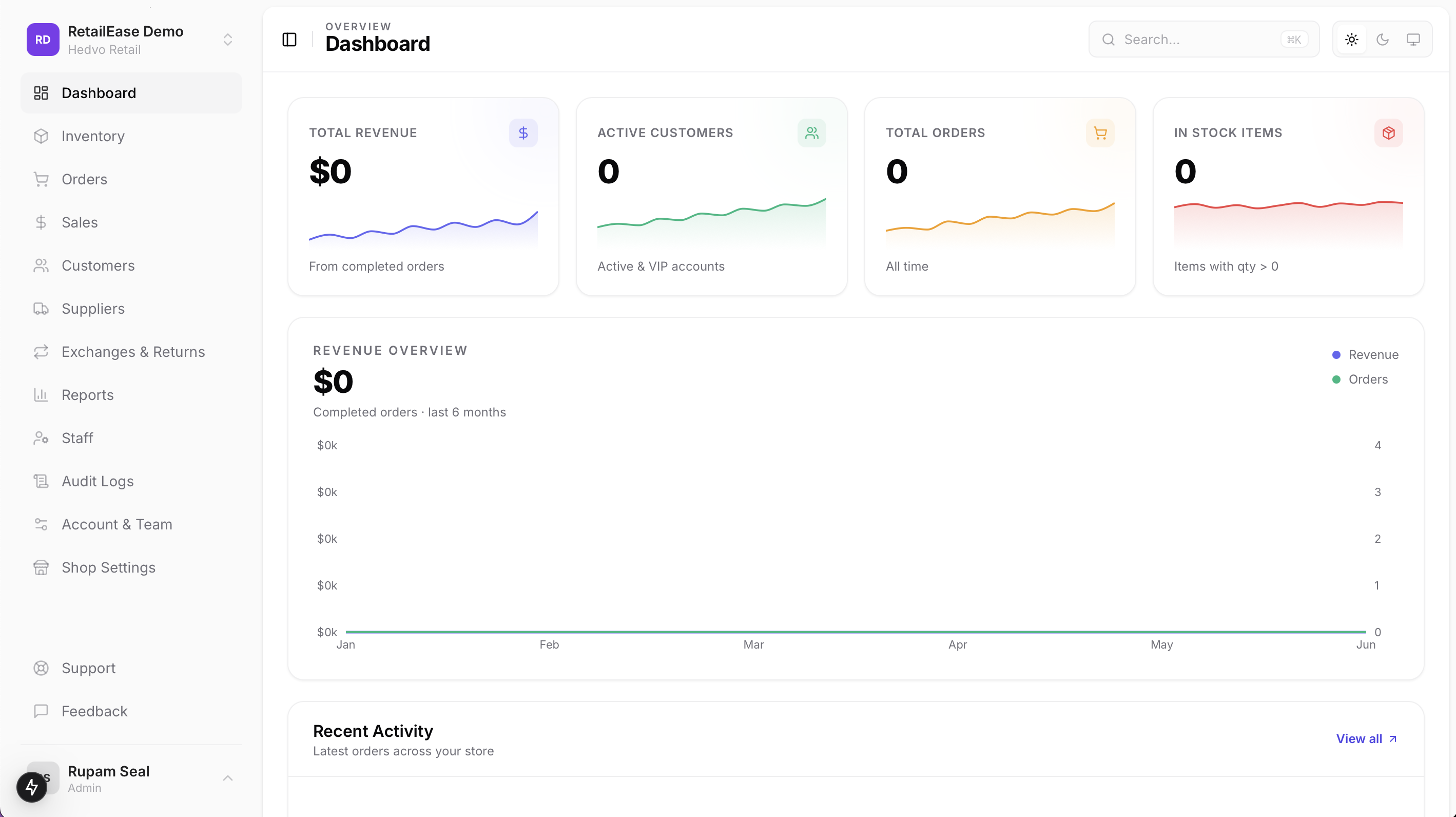The image size is (1456, 817).
Task: Click View all in Recent Activity
Action: coord(1366,738)
